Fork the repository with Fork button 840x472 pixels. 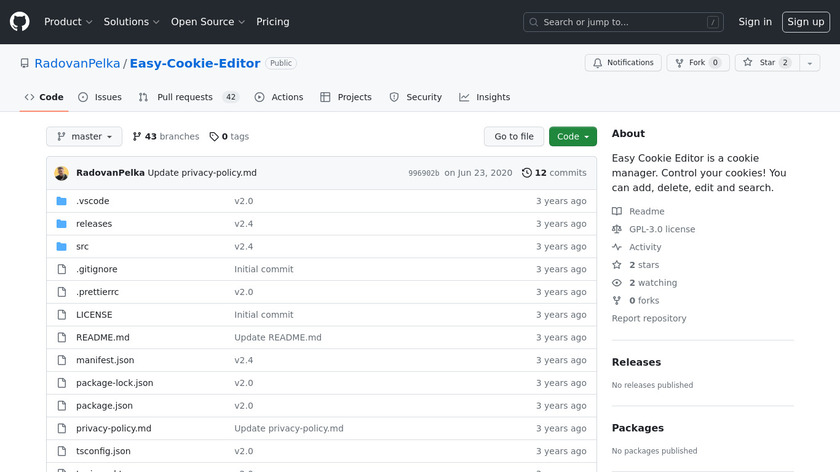pos(698,63)
